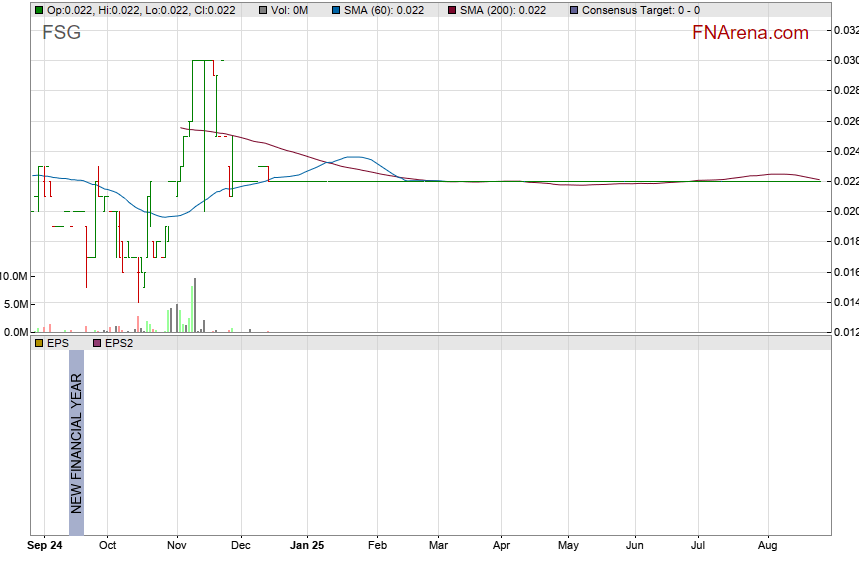Viewport: 859px width, 566px height.
Task: Click the Sep 24 date axis label
Action: [x=44, y=546]
